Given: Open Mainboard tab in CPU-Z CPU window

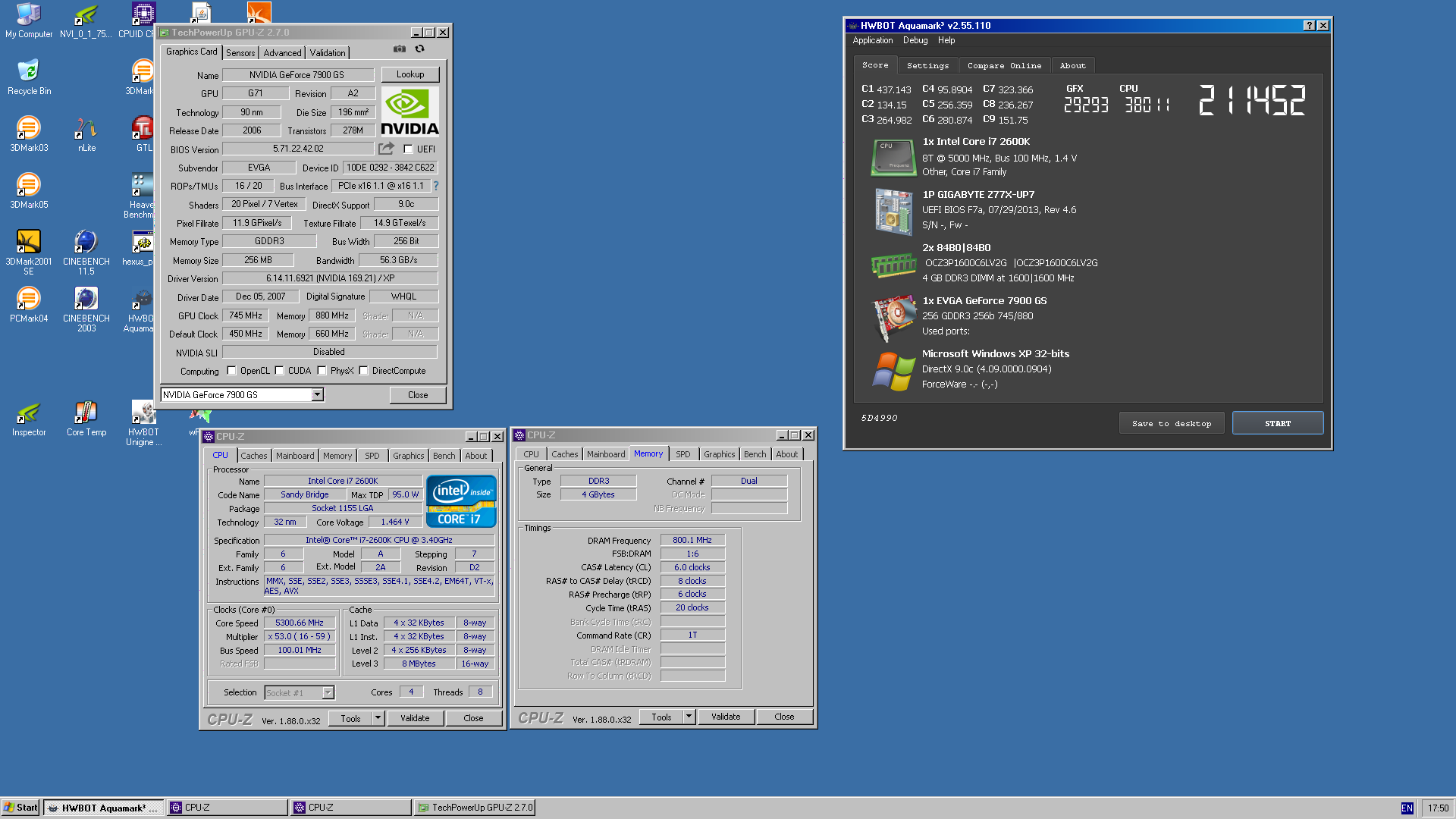Looking at the screenshot, I should (295, 455).
